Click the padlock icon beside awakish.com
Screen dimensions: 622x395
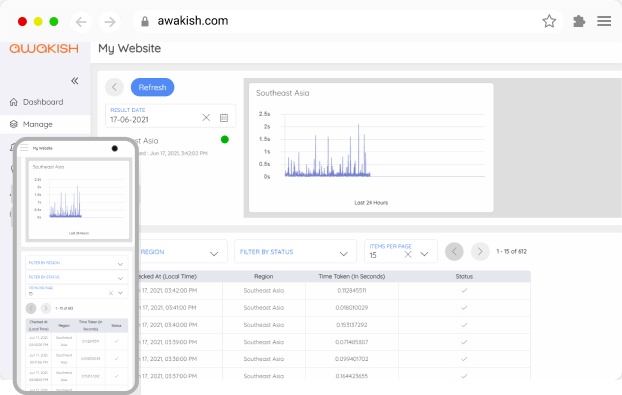[x=145, y=21]
